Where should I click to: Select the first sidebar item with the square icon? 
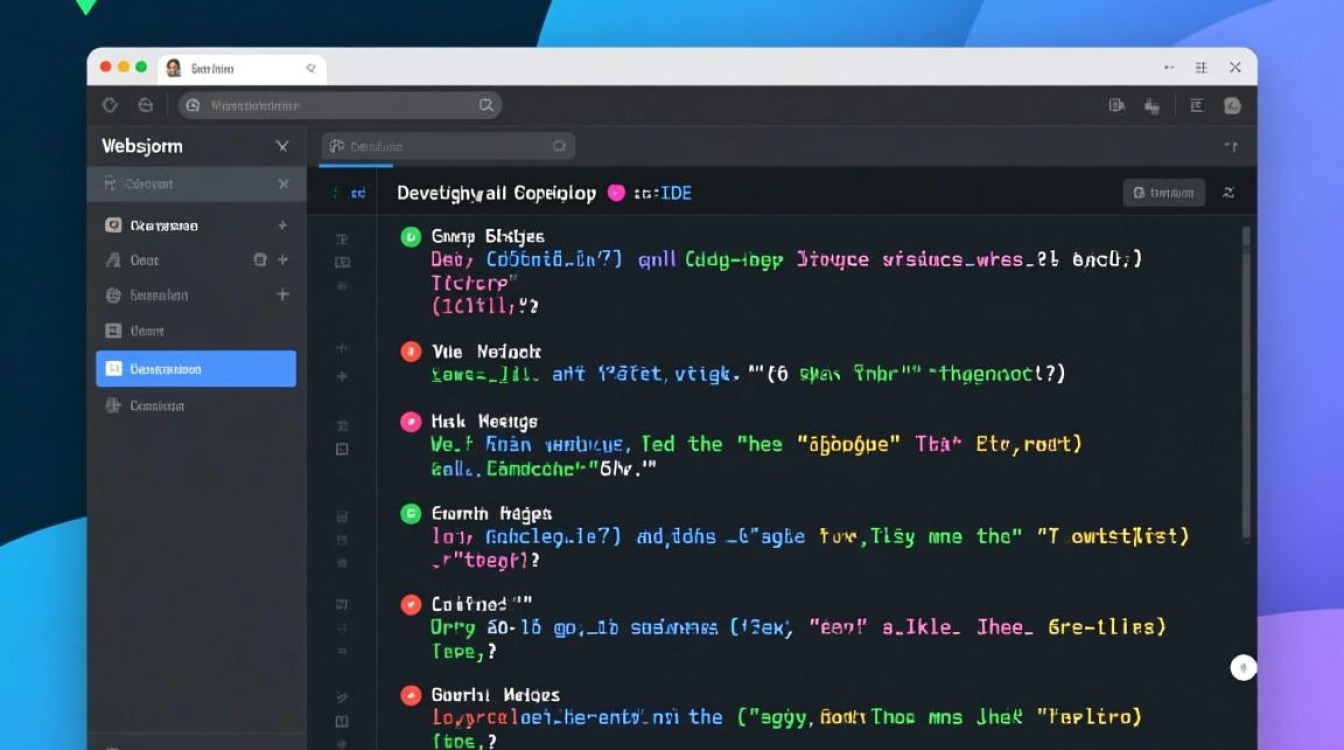196,226
